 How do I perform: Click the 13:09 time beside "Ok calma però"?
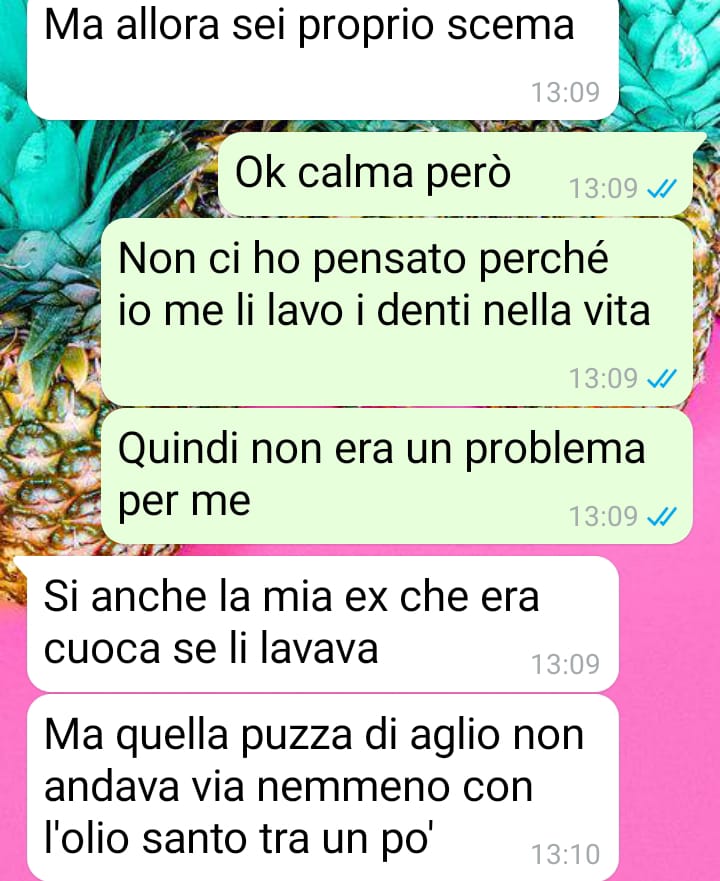tap(604, 189)
